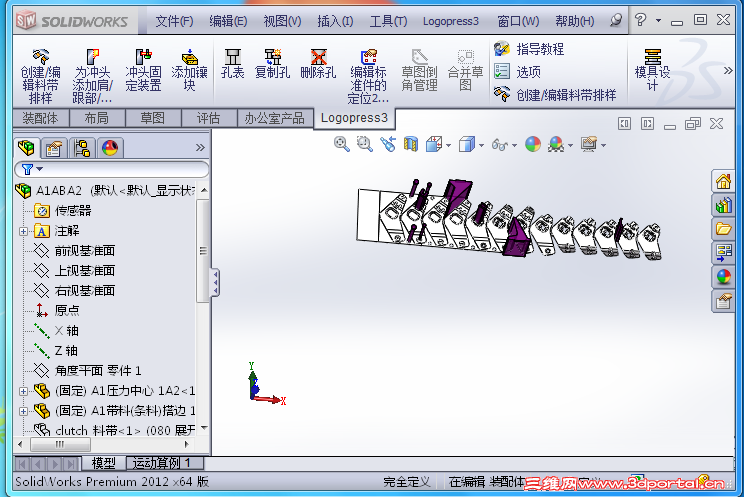Viewport: 744px width, 497px height.
Task: Open the PropertyManager tab
Action: click(x=54, y=148)
